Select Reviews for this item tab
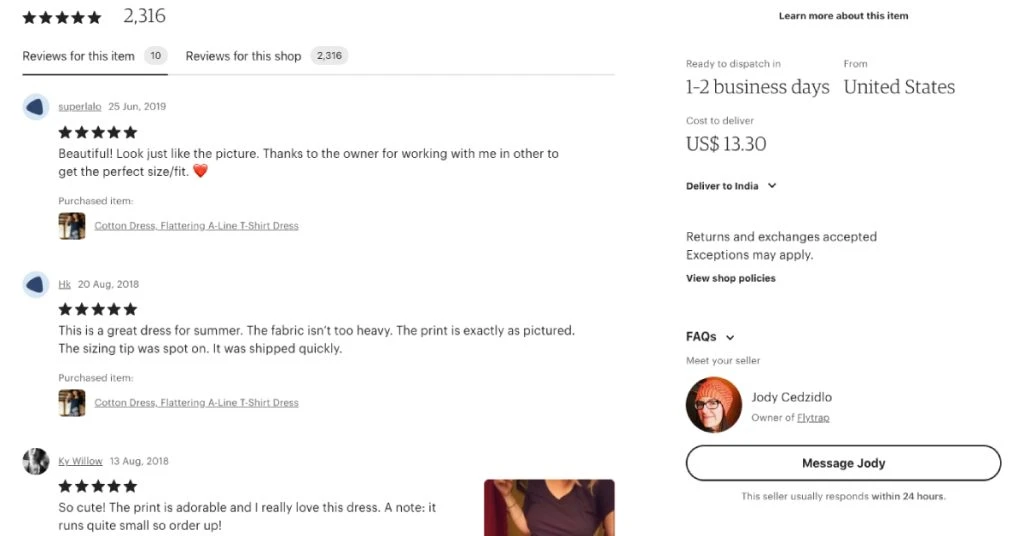The height and width of the screenshot is (536, 1024). tap(79, 56)
